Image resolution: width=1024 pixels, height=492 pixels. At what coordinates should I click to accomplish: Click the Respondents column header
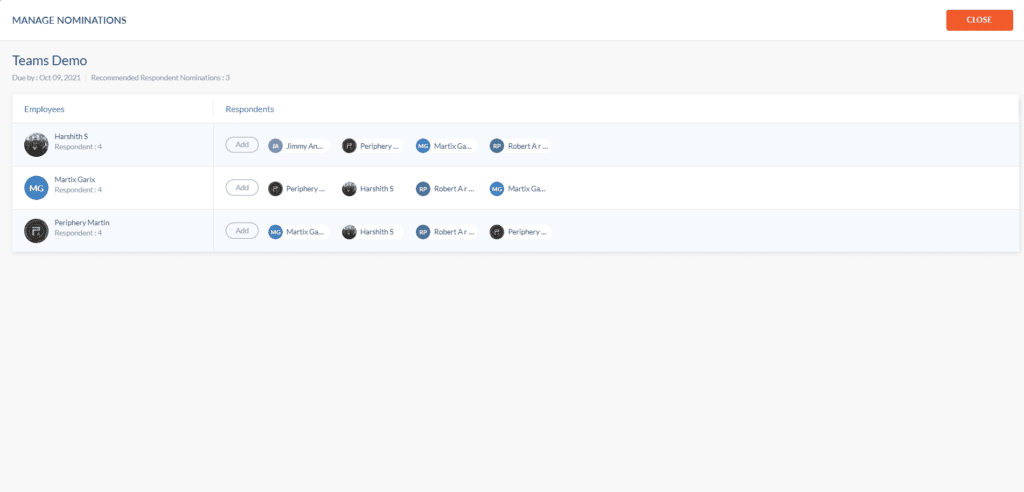click(249, 109)
